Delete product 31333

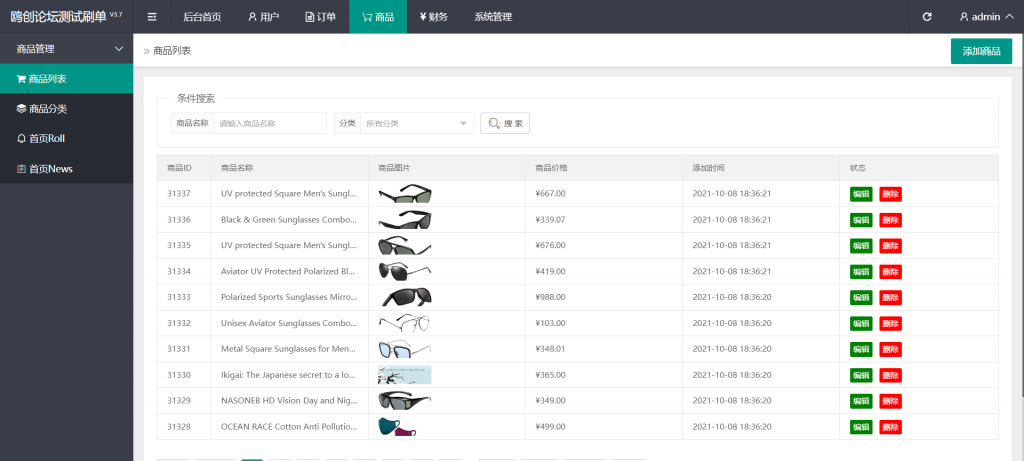point(890,298)
